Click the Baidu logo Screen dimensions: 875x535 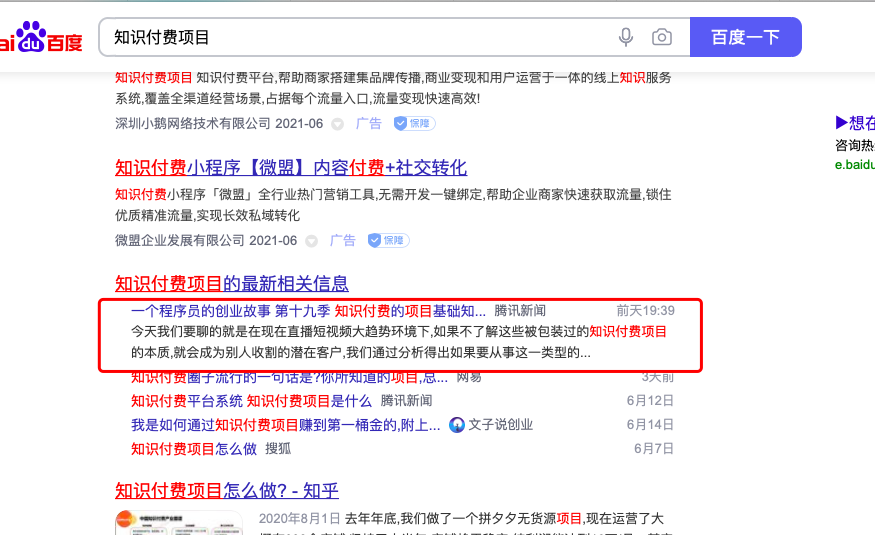click(40, 38)
